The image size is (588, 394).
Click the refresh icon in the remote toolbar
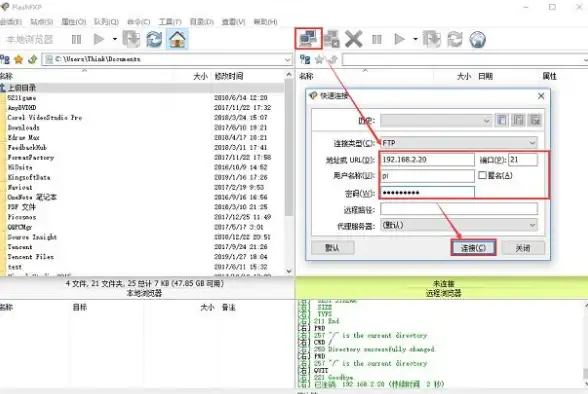click(x=454, y=39)
